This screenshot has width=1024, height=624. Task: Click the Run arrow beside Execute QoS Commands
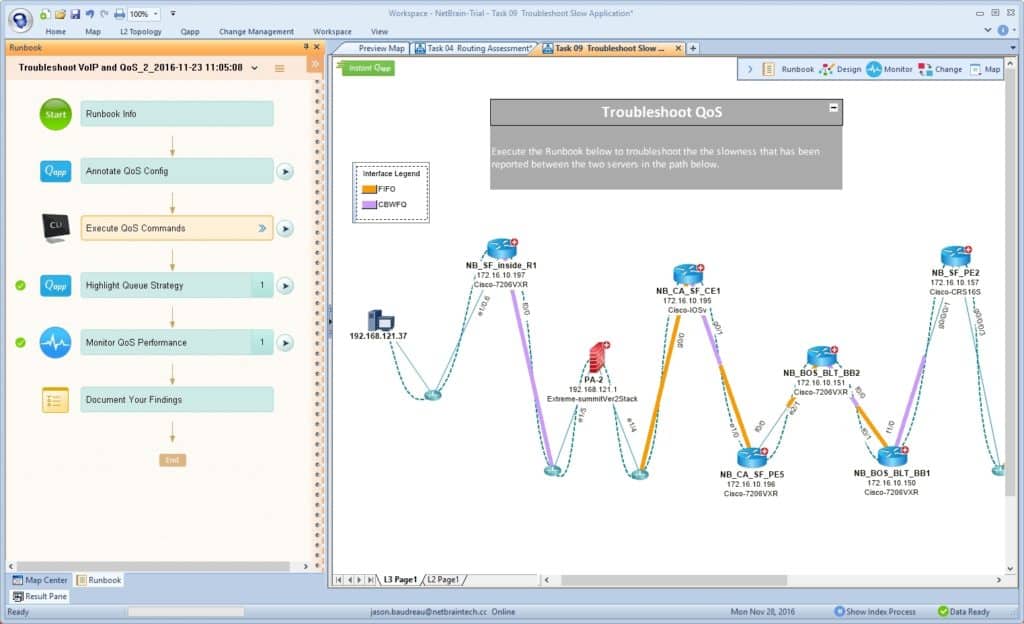pyautogui.click(x=286, y=228)
